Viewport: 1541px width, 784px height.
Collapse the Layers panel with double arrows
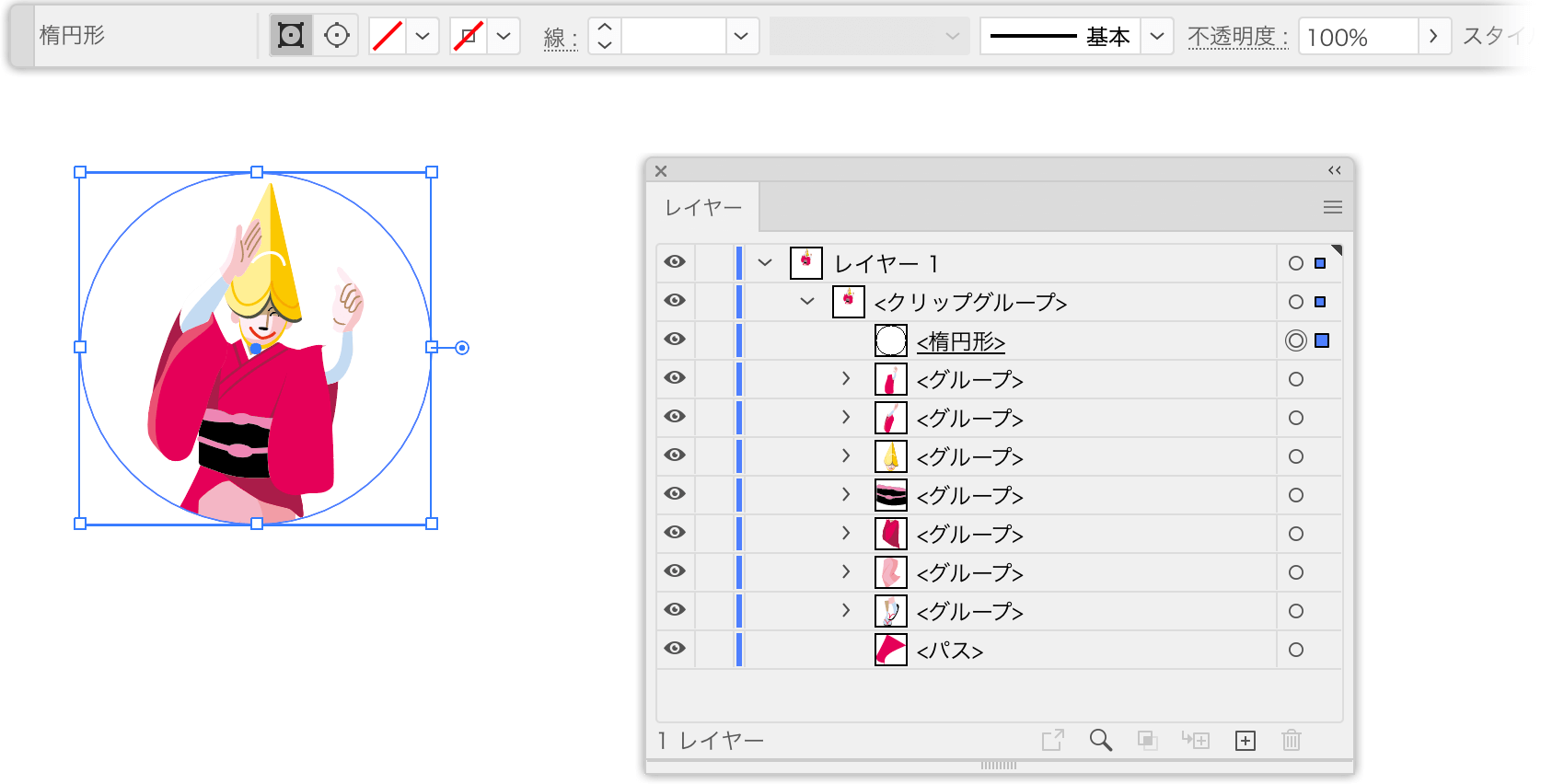point(1334,170)
